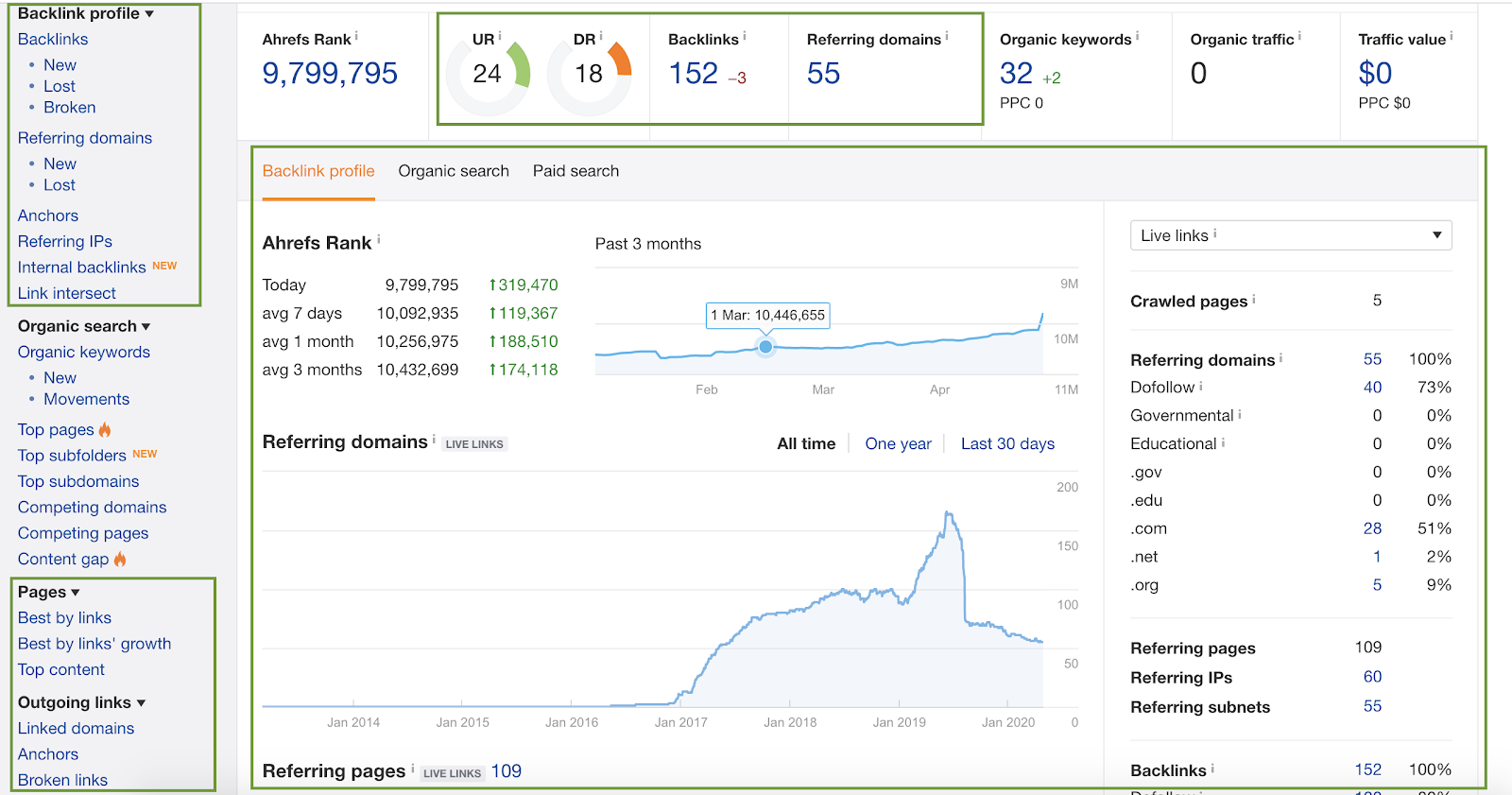The width and height of the screenshot is (1512, 795).
Task: Switch to the Organic search tab
Action: coord(454,171)
